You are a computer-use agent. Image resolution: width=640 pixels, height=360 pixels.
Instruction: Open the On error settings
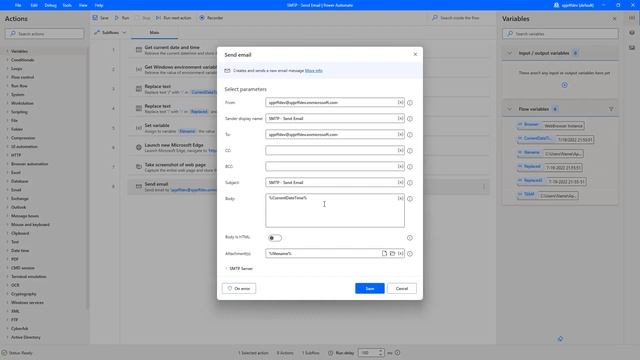pos(239,289)
